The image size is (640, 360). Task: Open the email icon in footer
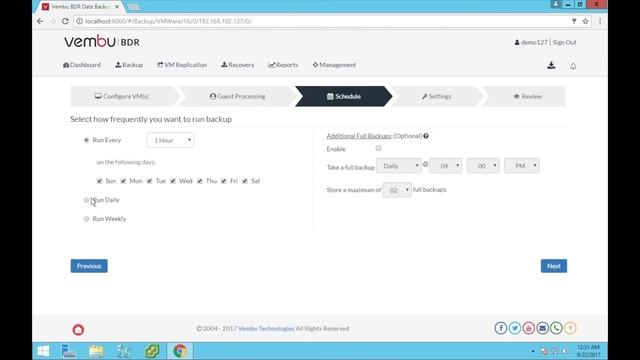coord(542,328)
